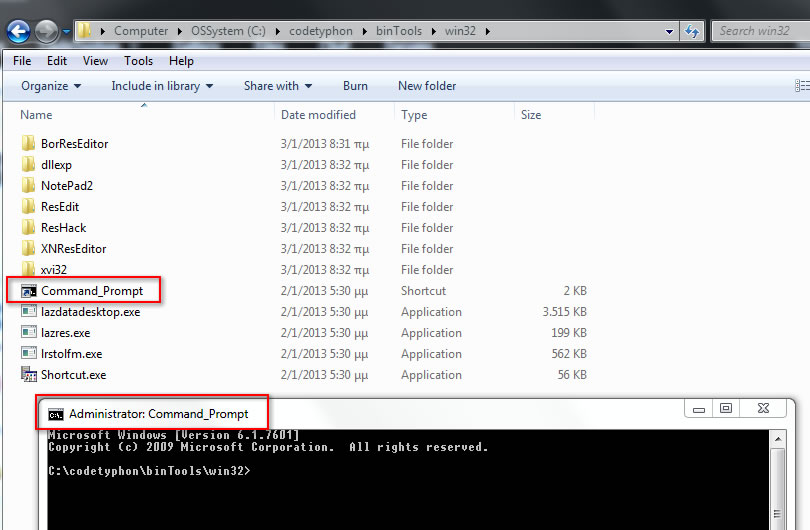Viewport: 810px width, 530px height.
Task: Click the Search win32 field
Action: point(759,32)
